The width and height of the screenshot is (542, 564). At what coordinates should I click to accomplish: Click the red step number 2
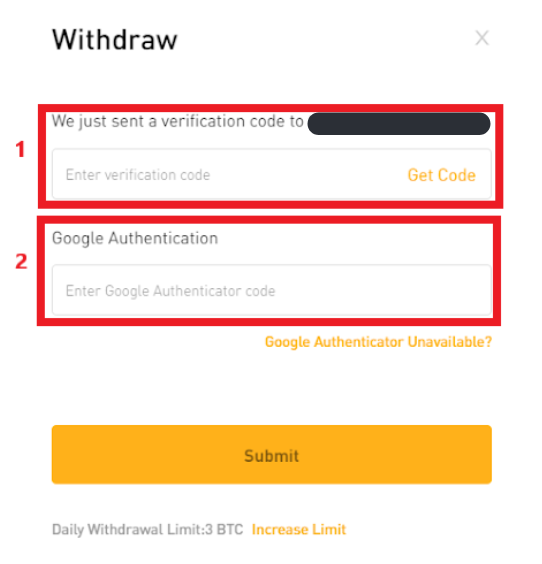pyautogui.click(x=21, y=261)
